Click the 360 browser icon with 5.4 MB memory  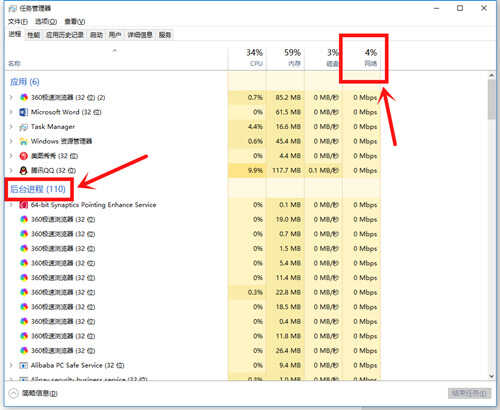coord(24,263)
